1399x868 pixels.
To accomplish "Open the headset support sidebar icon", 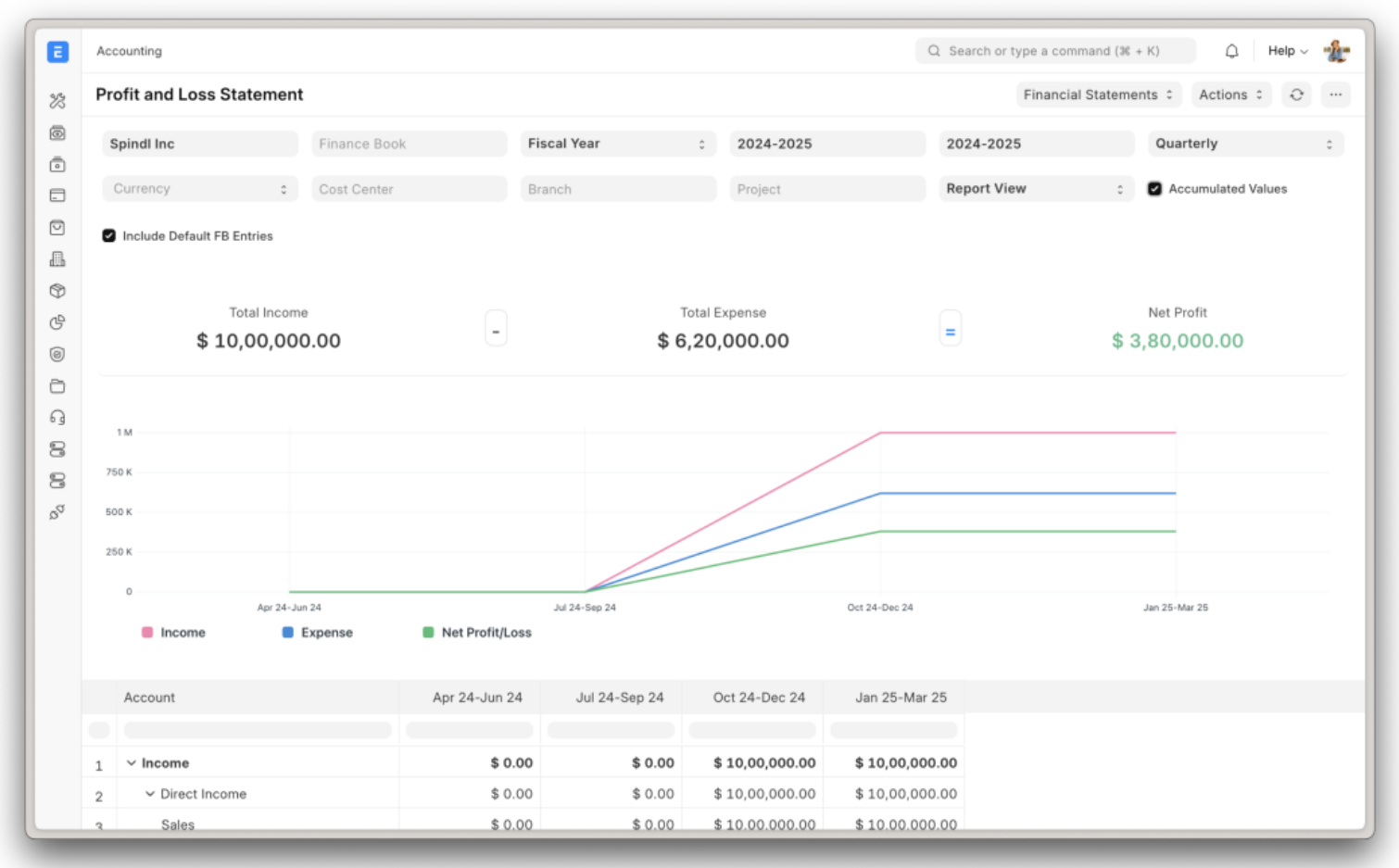I will tap(57, 418).
